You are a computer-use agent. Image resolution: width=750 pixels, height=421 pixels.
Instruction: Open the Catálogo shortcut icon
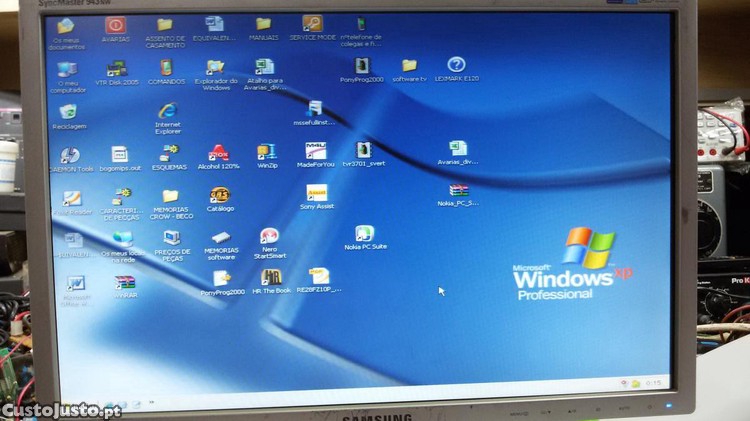pos(220,196)
